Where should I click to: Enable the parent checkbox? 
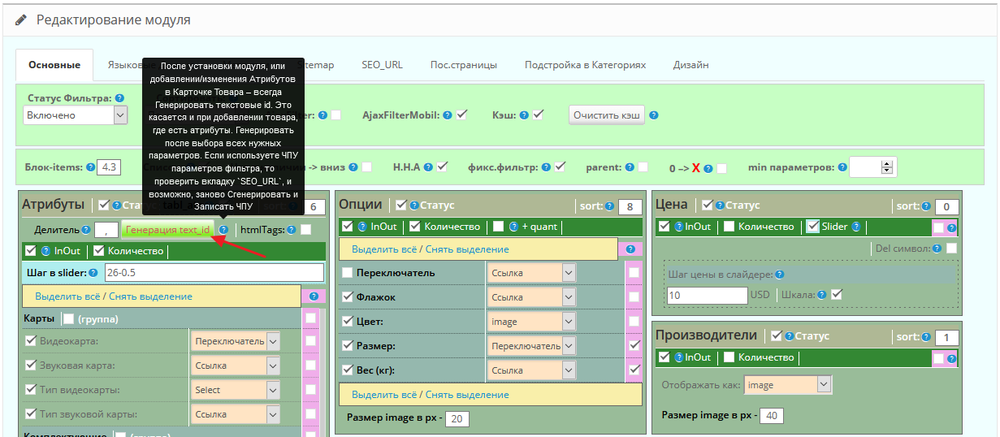[x=643, y=168]
